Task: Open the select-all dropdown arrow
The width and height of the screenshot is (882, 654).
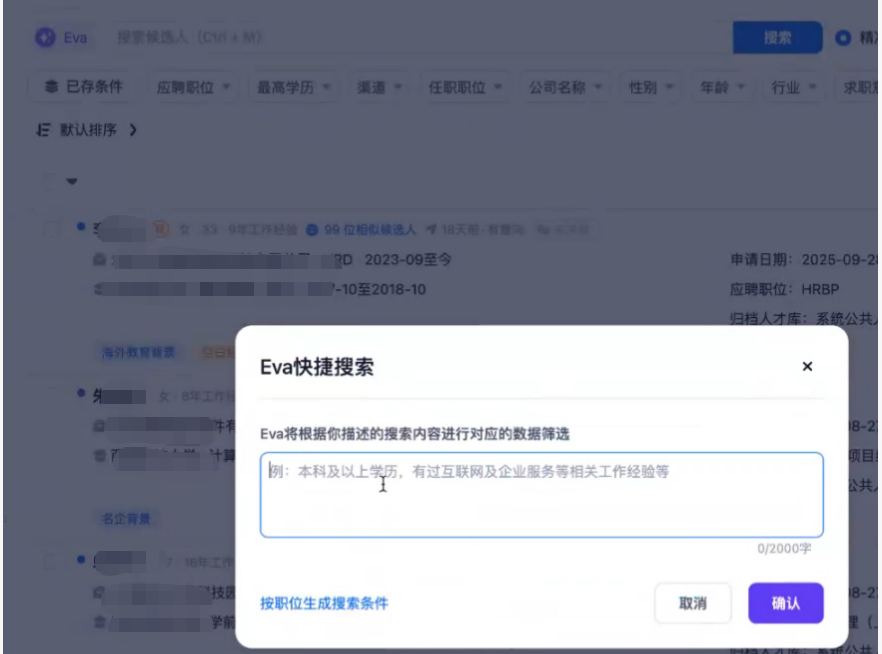Action: click(x=71, y=181)
